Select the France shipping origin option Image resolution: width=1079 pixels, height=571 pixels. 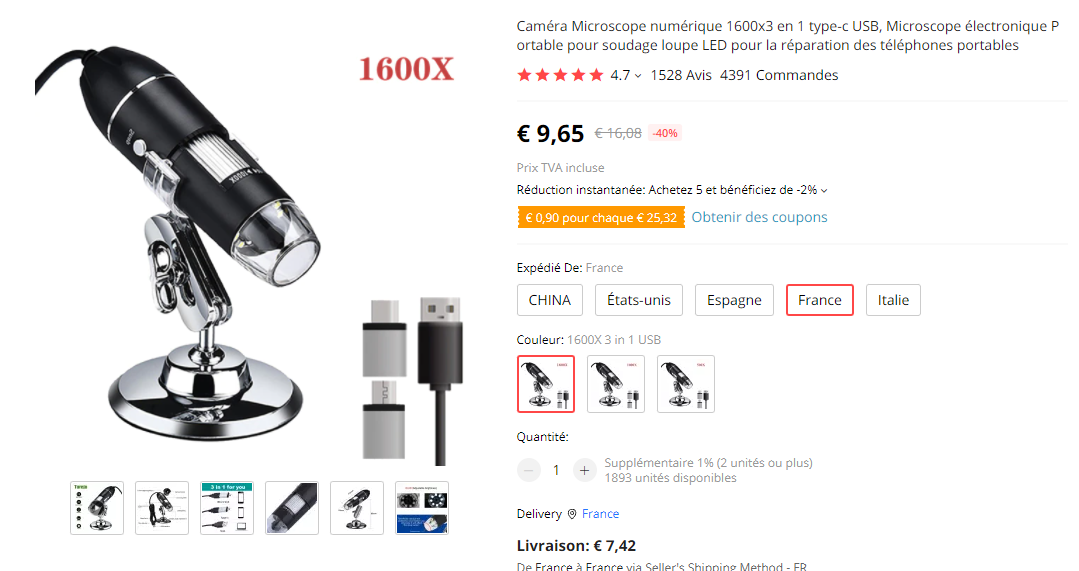click(820, 300)
